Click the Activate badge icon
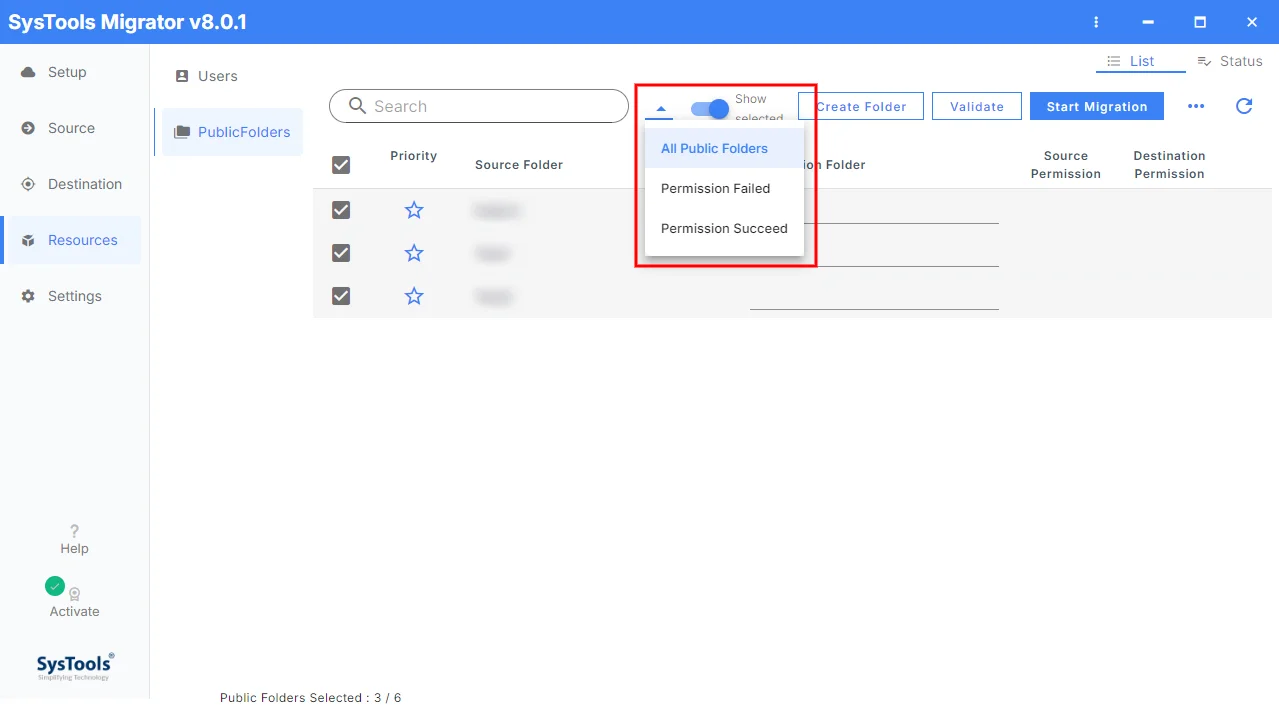 tap(75, 594)
